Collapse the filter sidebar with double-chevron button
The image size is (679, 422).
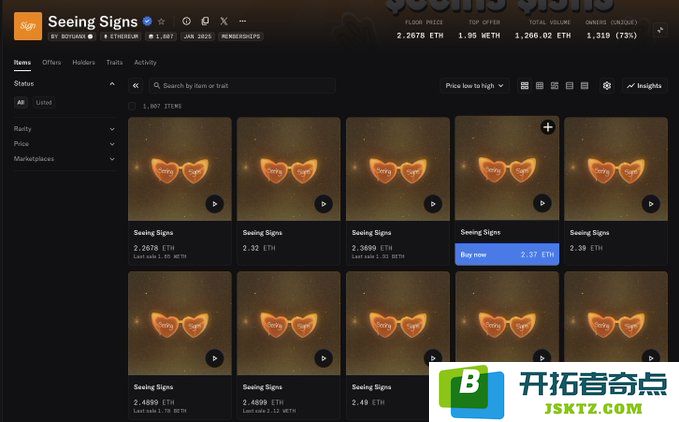point(136,86)
